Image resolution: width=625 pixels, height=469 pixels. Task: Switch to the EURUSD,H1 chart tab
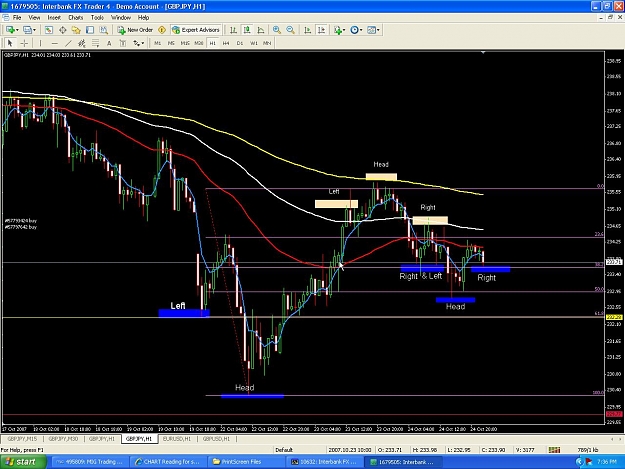(x=177, y=439)
